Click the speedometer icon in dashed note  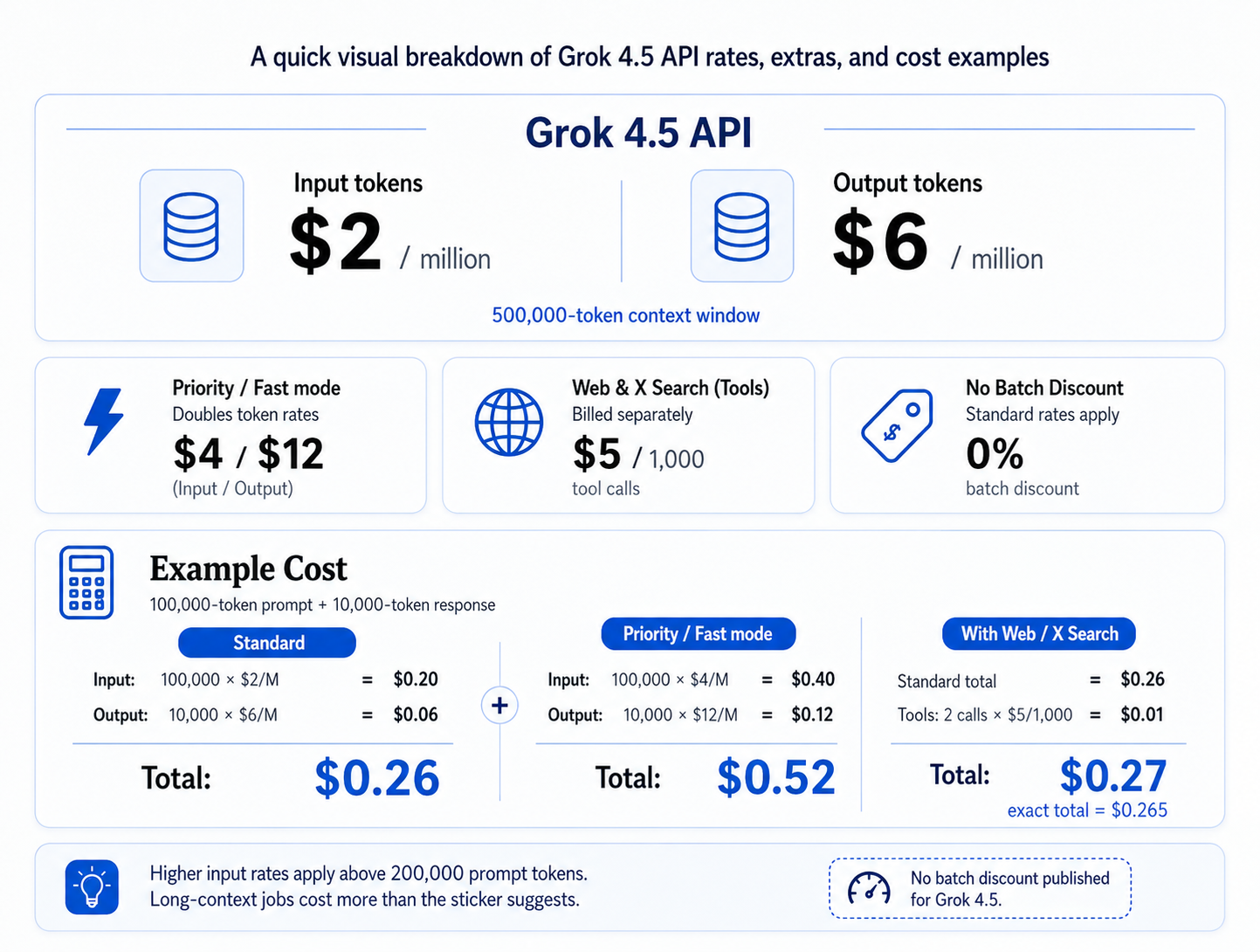[869, 887]
